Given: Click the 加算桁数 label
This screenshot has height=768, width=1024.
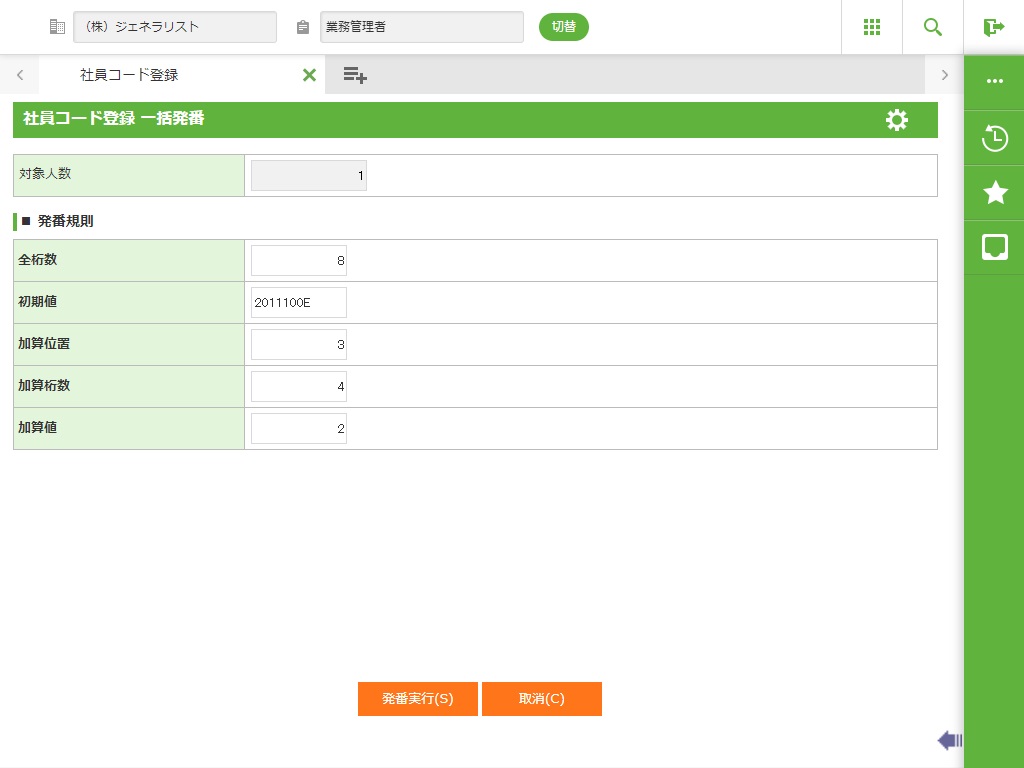Looking at the screenshot, I should [44, 385].
